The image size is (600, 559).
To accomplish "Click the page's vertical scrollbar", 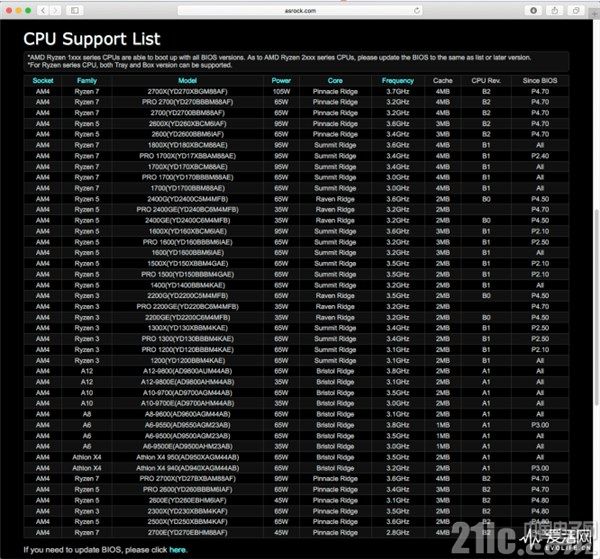I will point(597,306).
